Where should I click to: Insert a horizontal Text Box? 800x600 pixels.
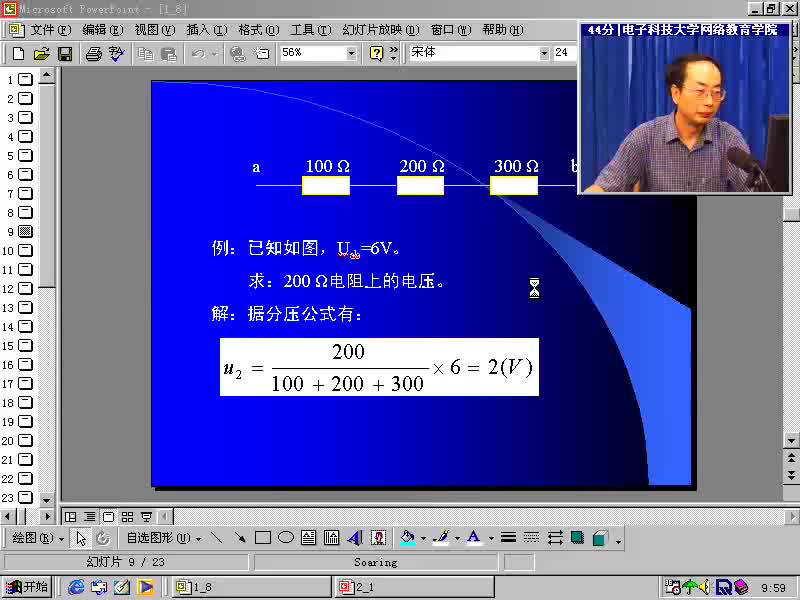pos(309,538)
